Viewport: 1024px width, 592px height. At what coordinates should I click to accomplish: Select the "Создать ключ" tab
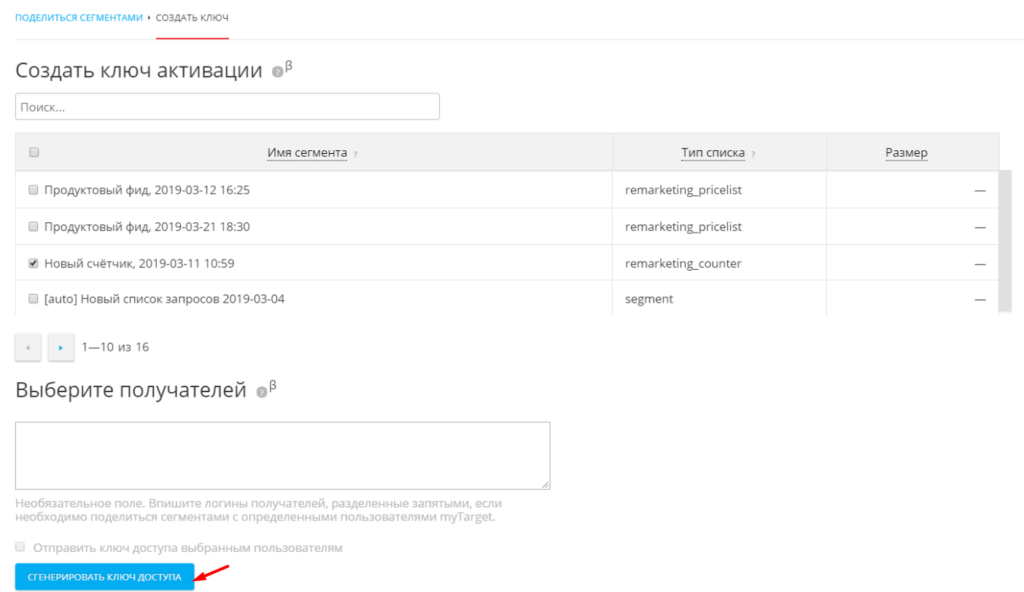click(x=192, y=18)
